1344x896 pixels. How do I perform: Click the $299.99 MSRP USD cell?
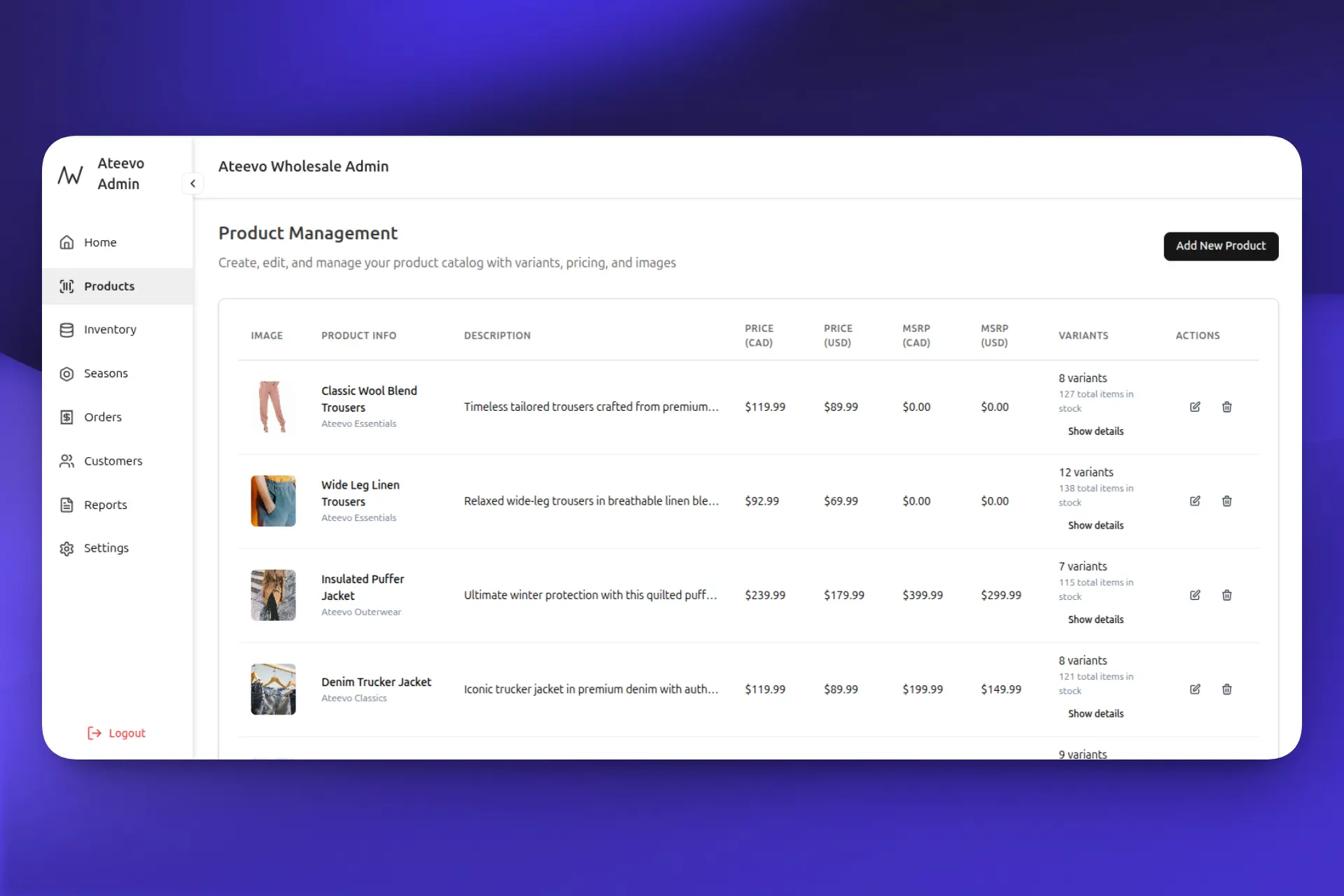[1001, 595]
